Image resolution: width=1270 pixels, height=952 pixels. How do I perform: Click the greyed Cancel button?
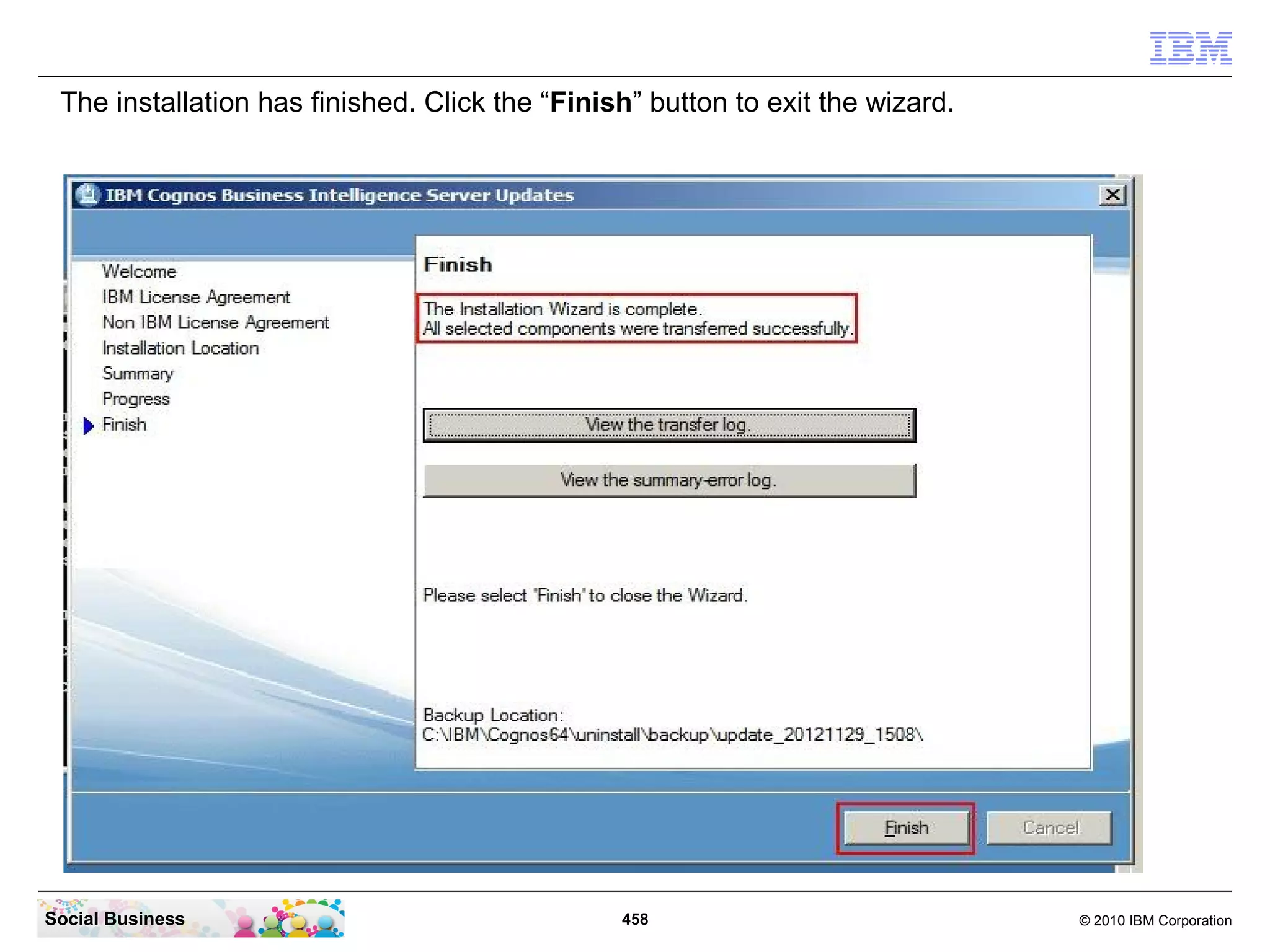1050,828
